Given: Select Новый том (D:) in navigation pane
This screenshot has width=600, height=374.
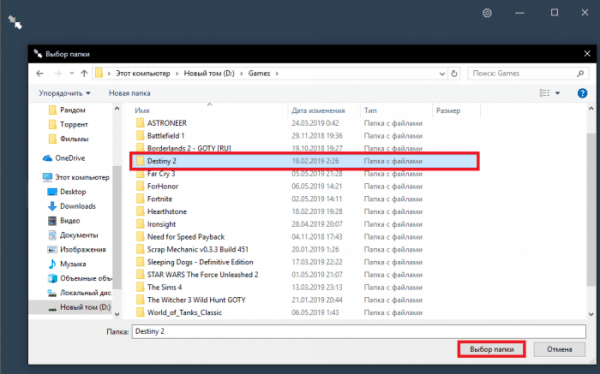Looking at the screenshot, I should 79,307.
